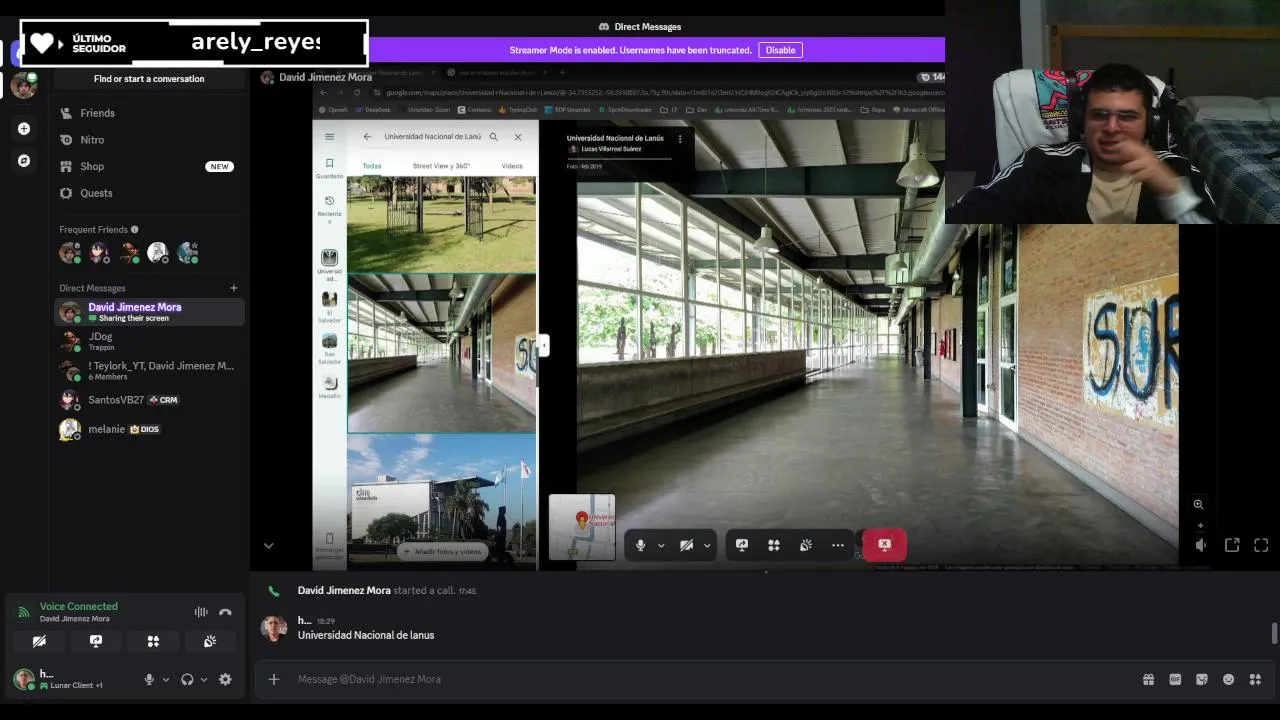The image size is (1280, 720).
Task: Toggle camera in call control bar
Action: click(x=686, y=545)
